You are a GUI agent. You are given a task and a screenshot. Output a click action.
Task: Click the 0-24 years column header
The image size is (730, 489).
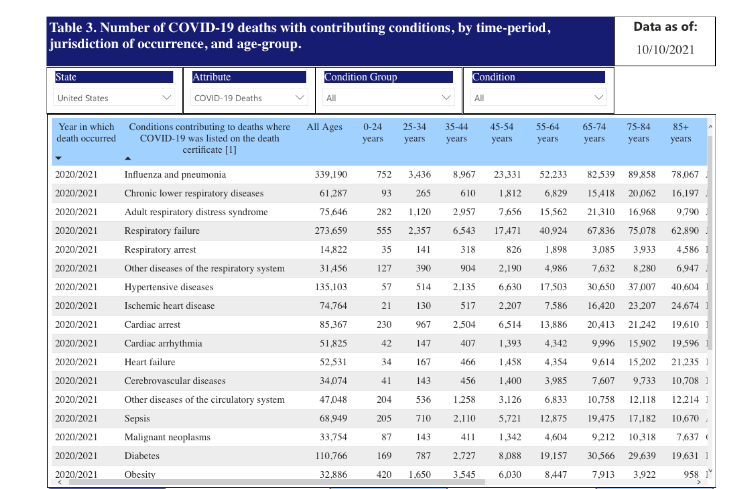tap(373, 133)
